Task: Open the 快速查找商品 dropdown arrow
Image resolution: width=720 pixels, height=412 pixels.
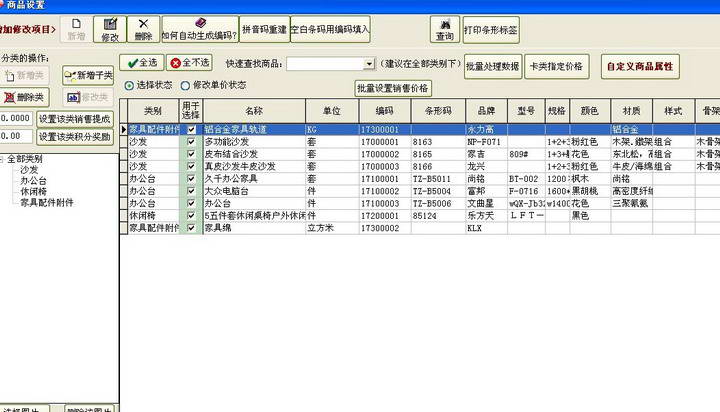Action: (369, 64)
